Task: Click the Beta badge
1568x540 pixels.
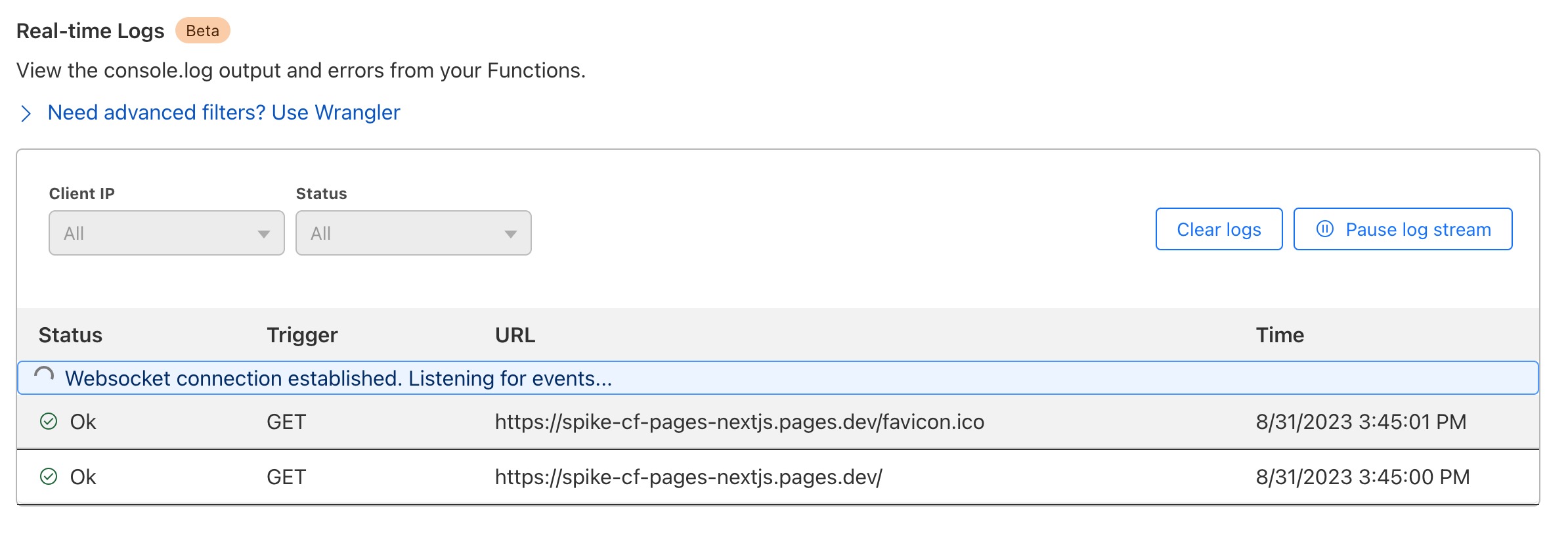Action: click(202, 31)
